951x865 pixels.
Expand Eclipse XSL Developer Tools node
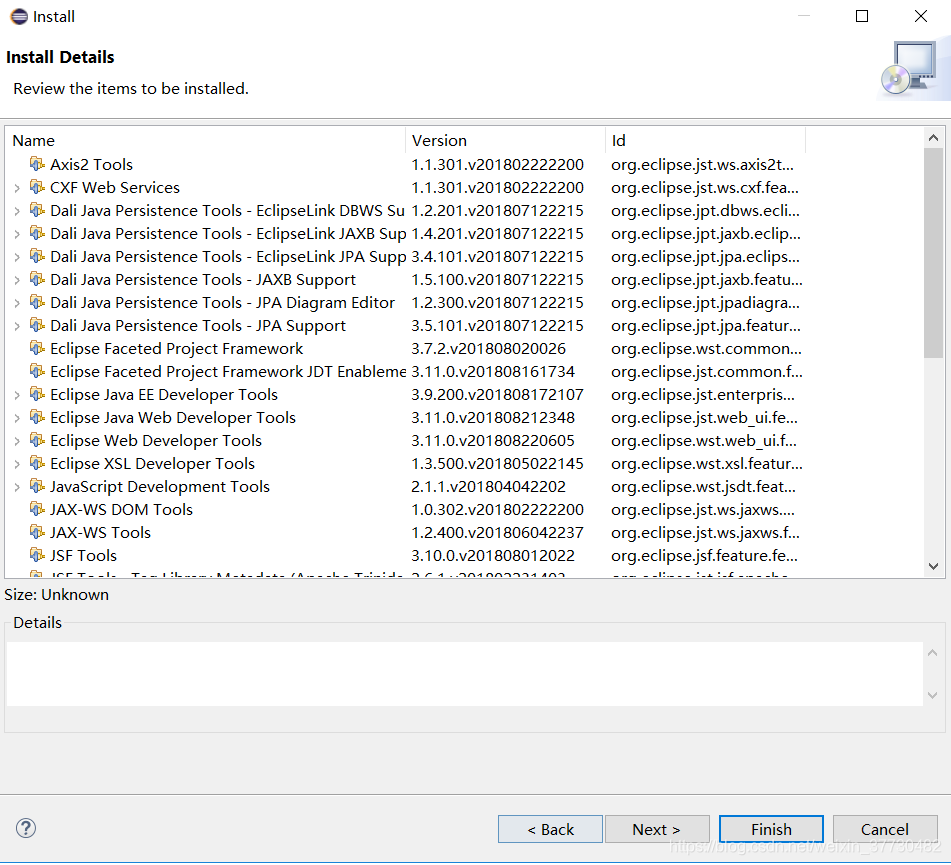17,465
